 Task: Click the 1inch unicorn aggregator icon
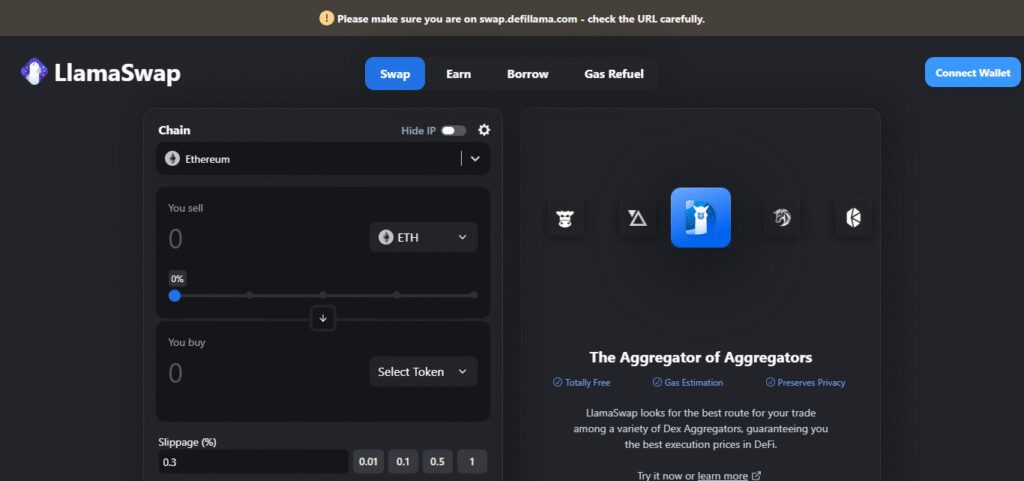pos(782,218)
